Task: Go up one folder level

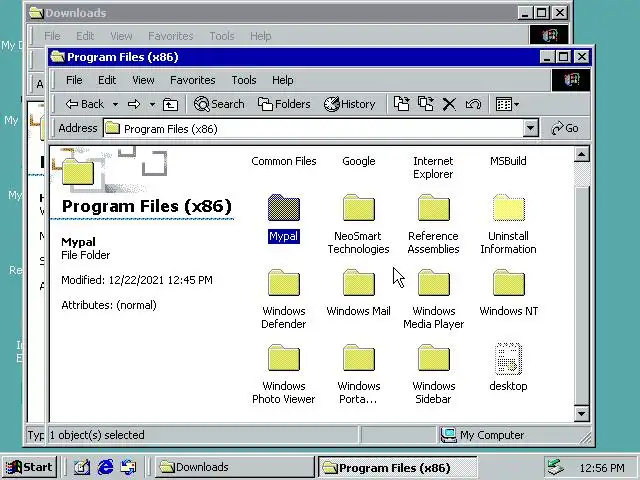Action: point(170,104)
